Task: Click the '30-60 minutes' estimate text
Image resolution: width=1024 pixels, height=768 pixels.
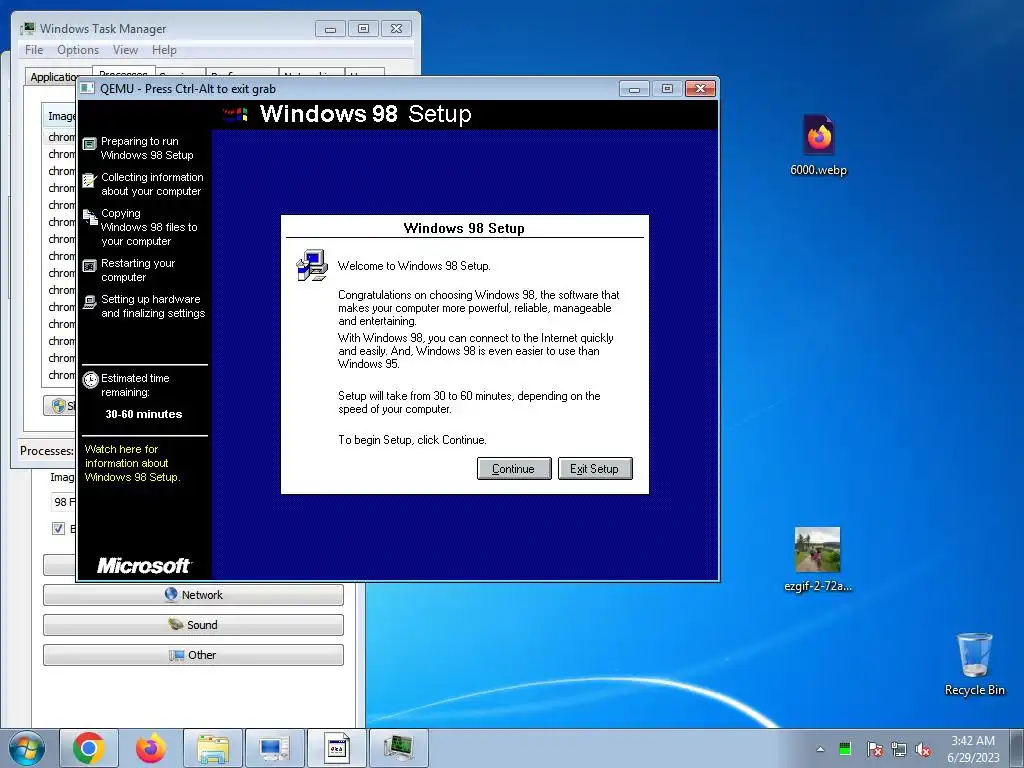Action: 144,414
